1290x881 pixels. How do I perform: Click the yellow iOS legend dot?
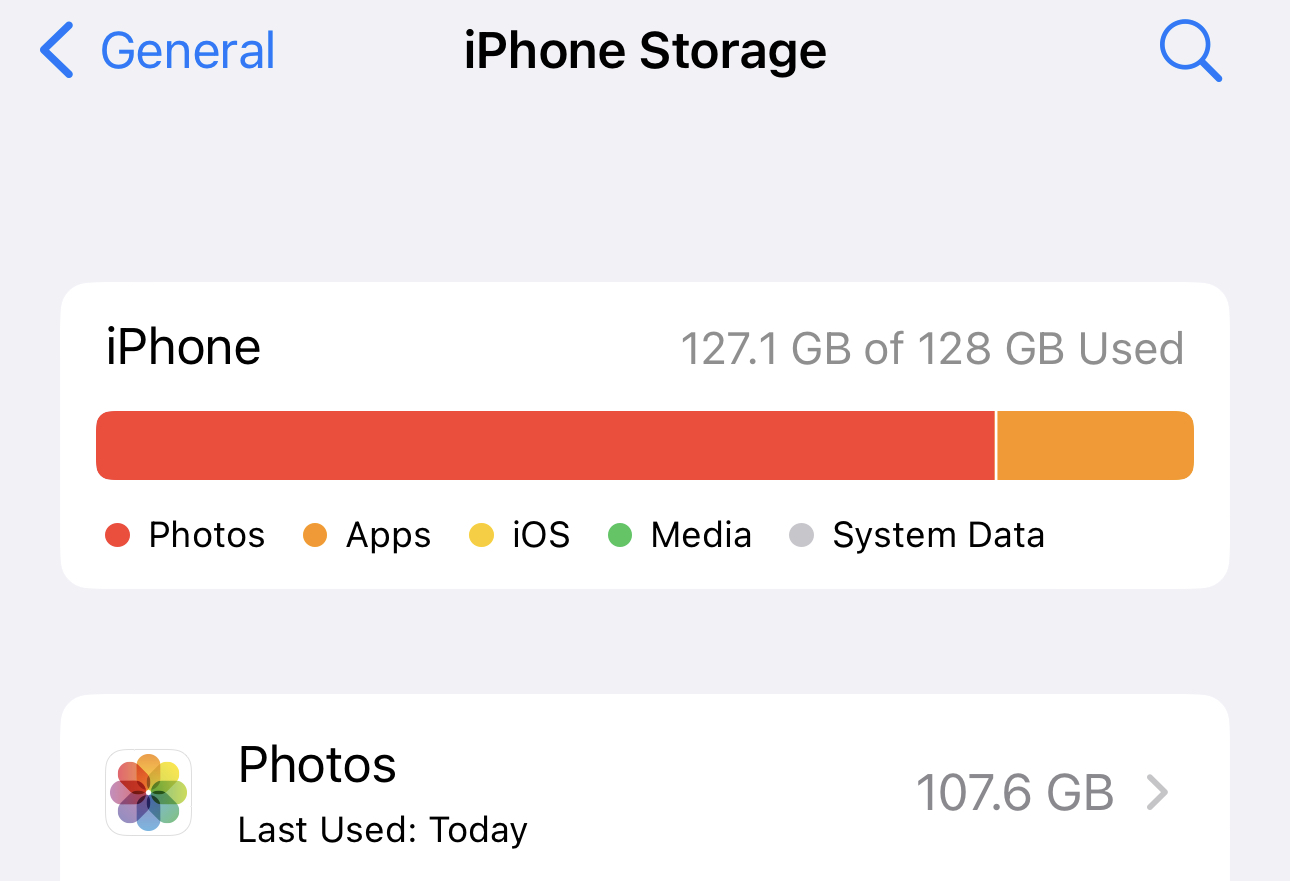click(482, 535)
